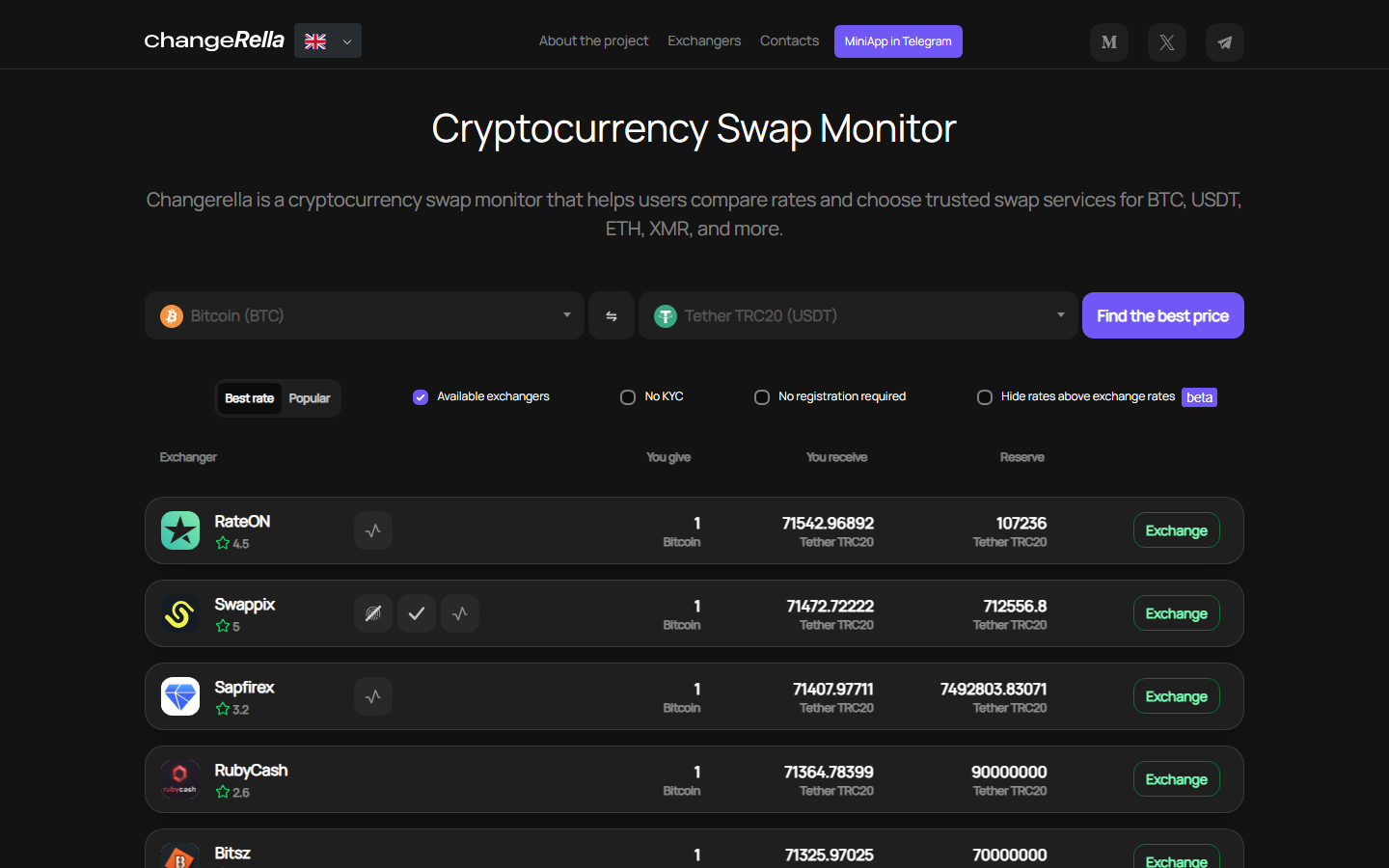Open MiniApp in Telegram
This screenshot has height=868, width=1389.
(898, 41)
